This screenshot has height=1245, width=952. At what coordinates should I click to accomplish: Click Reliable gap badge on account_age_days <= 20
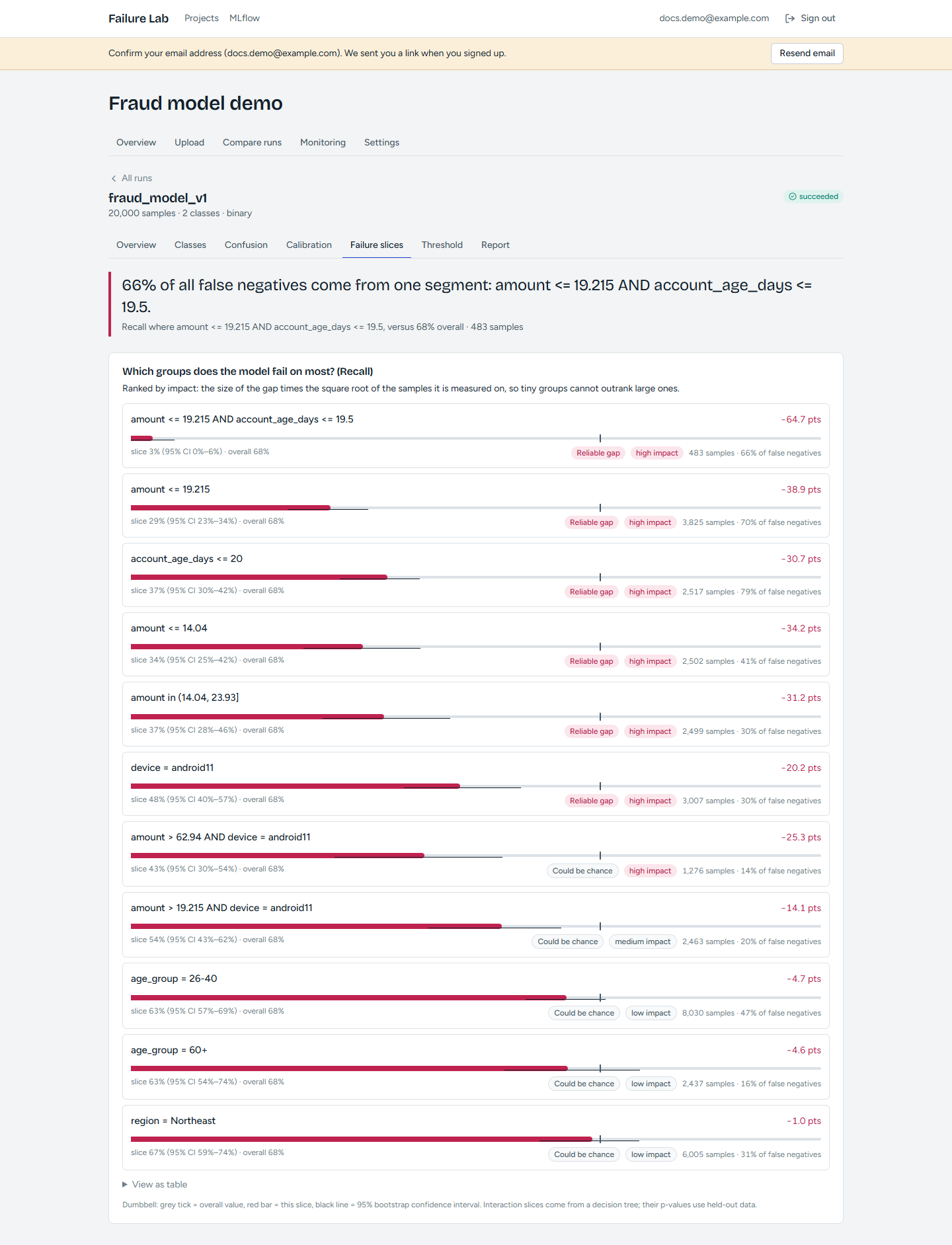tap(591, 592)
